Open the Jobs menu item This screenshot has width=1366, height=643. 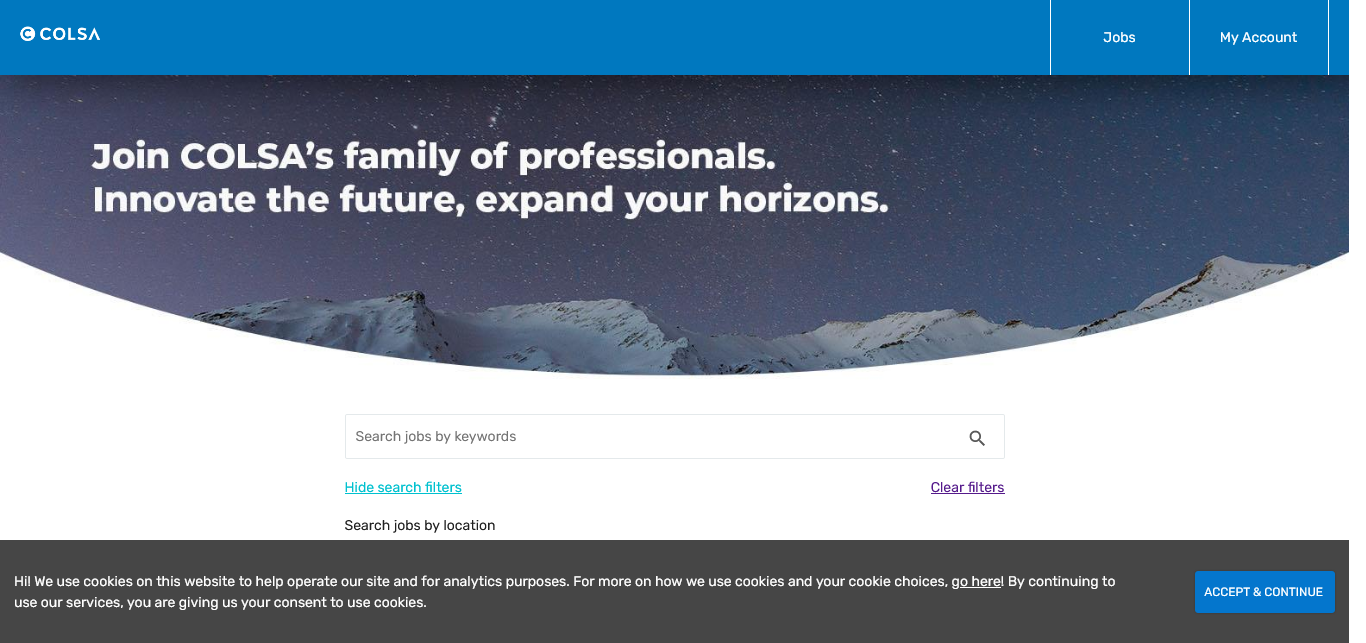pyautogui.click(x=1119, y=37)
